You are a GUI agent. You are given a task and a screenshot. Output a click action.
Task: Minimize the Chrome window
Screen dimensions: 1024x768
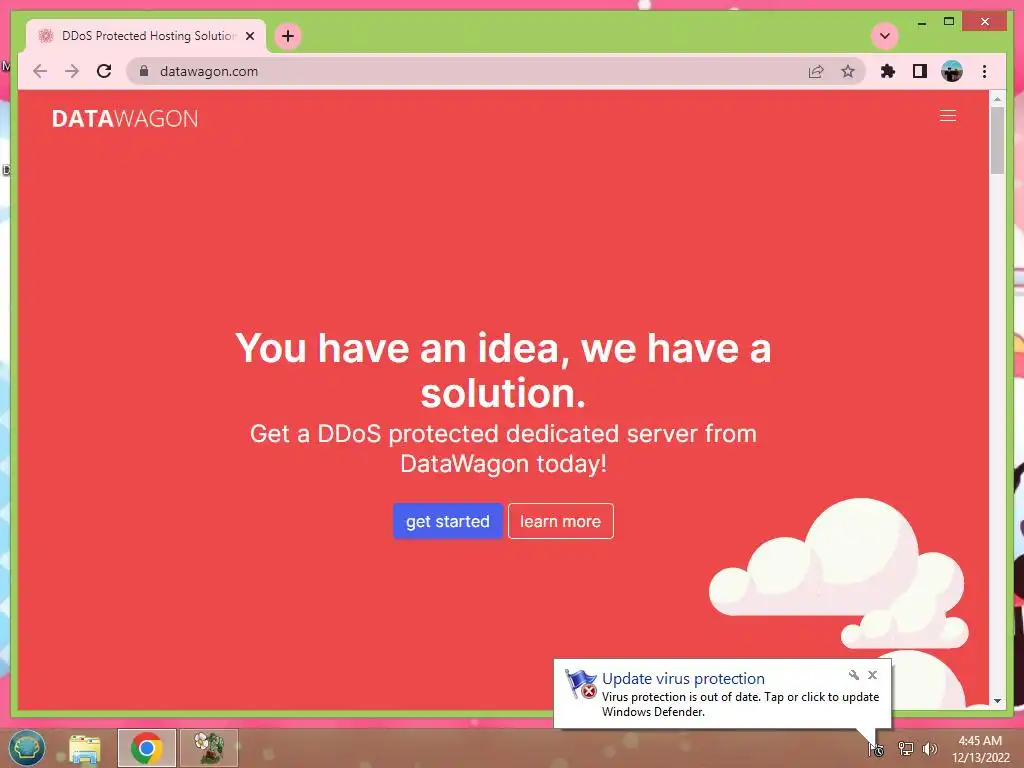coord(921,22)
